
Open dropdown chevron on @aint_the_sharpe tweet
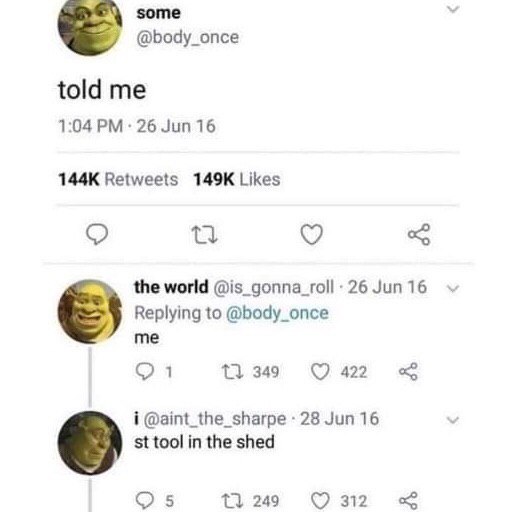(453, 420)
